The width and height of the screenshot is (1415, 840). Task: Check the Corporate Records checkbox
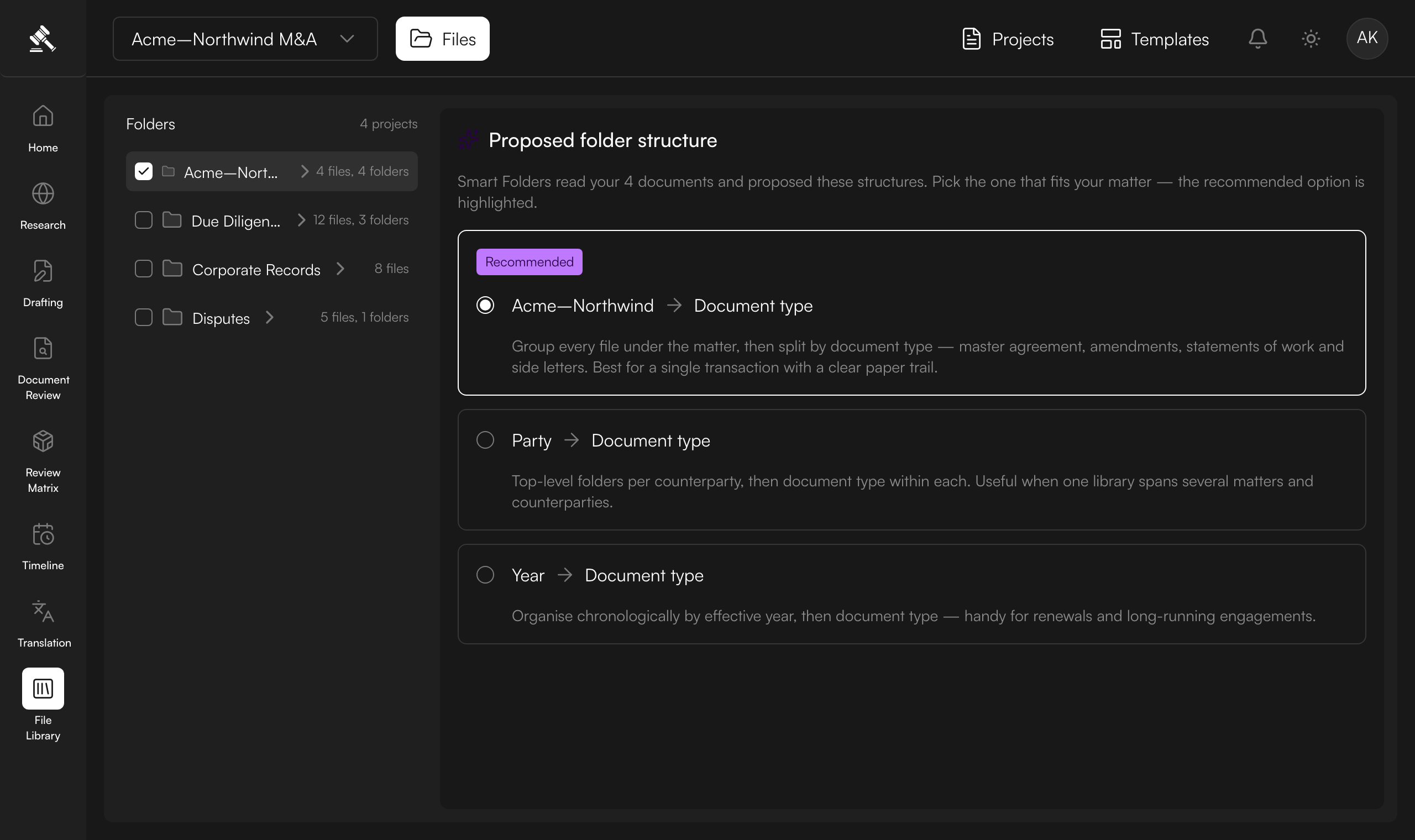click(x=144, y=268)
